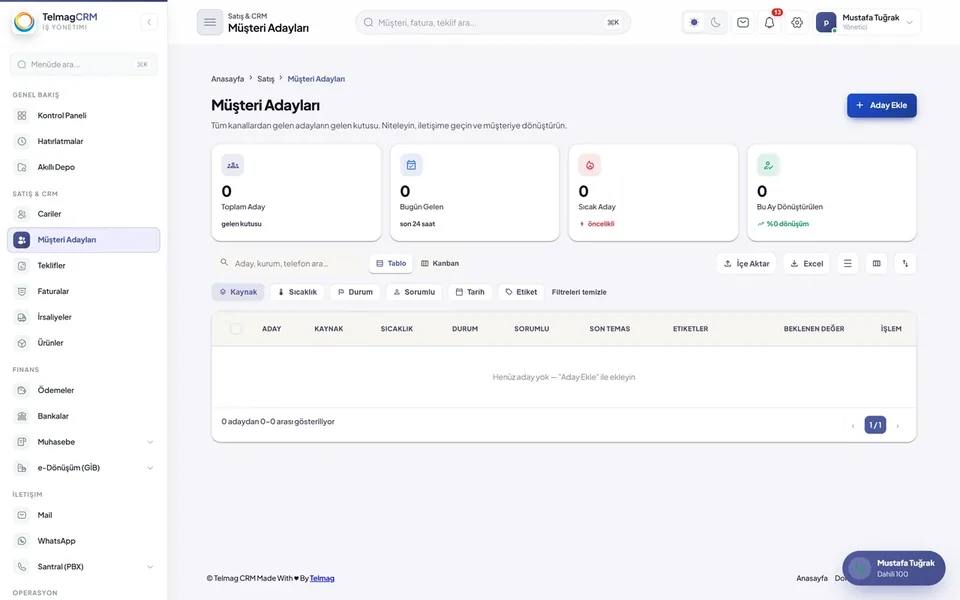Open the notifications bell icon
Image resolution: width=960 pixels, height=600 pixels.
tap(770, 23)
